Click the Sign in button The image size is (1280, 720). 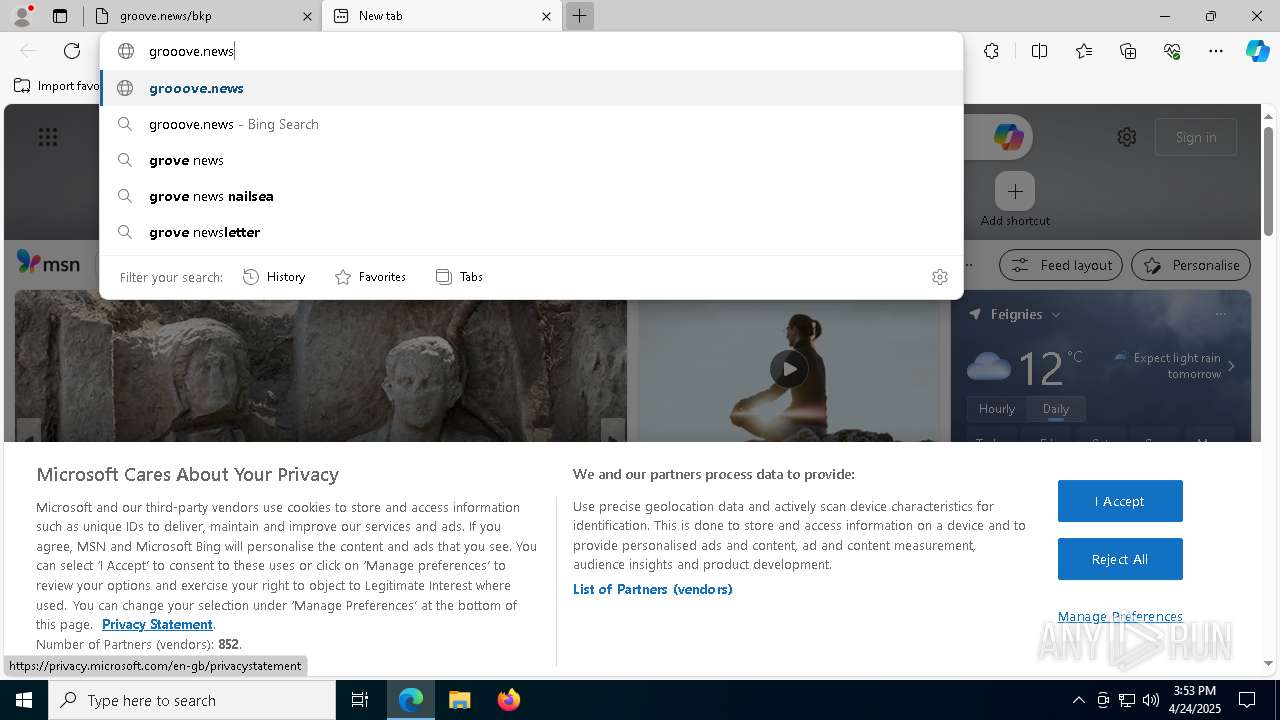tap(1196, 137)
